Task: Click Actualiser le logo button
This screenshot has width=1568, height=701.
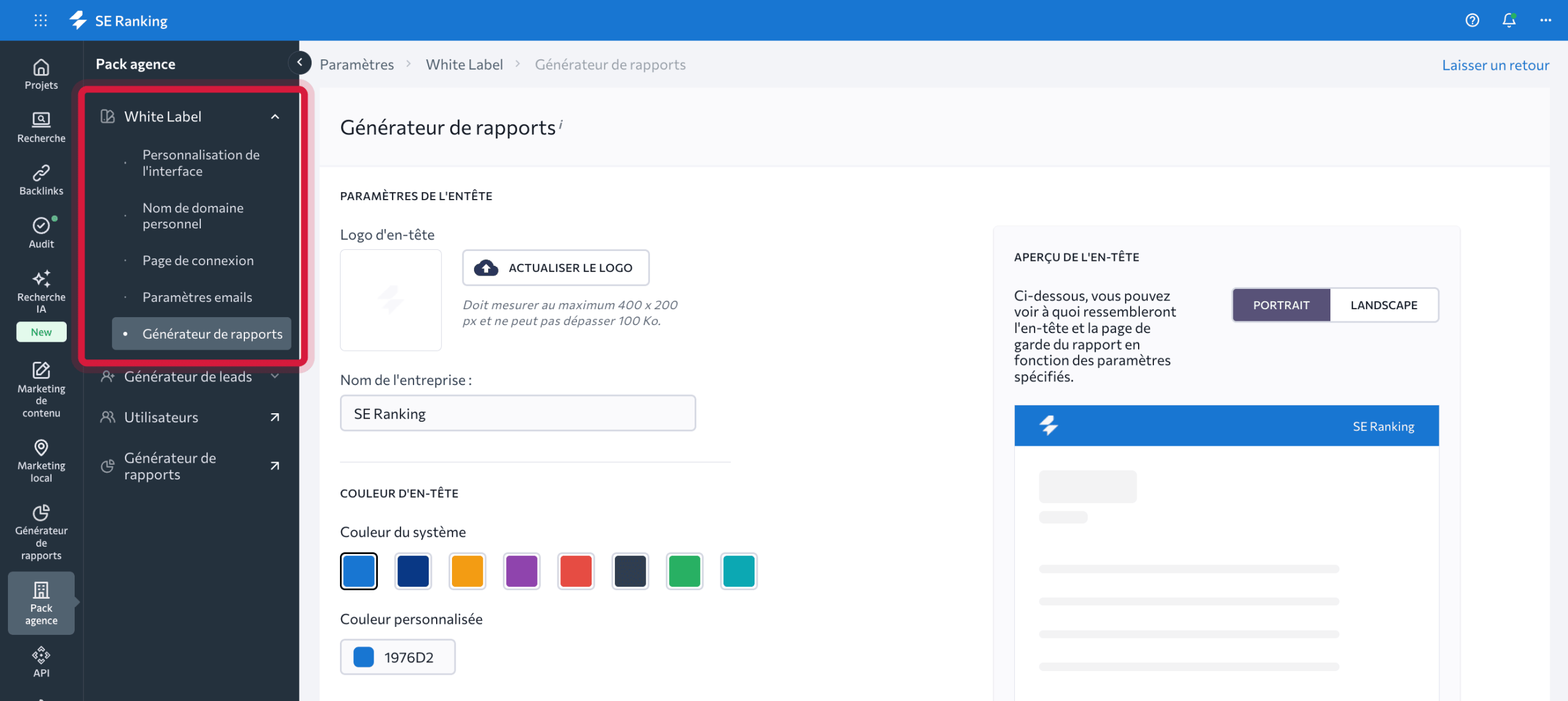Action: pos(556,268)
